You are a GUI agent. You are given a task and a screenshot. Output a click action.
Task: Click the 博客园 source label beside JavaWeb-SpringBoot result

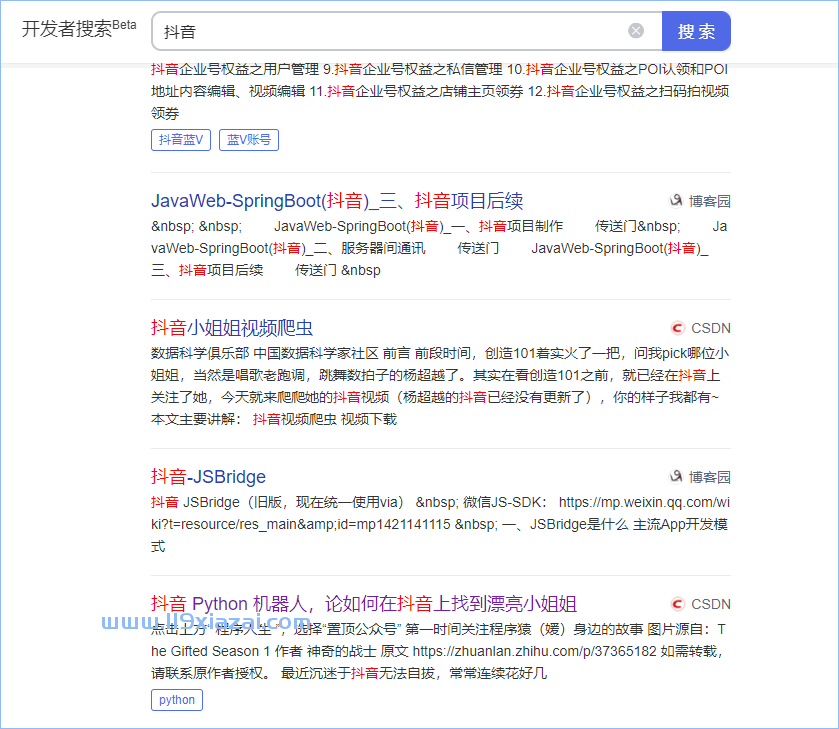(710, 201)
